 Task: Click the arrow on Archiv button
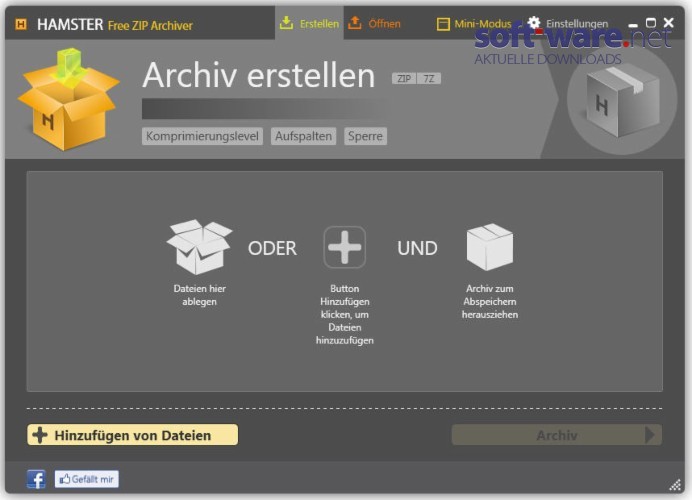pos(650,435)
